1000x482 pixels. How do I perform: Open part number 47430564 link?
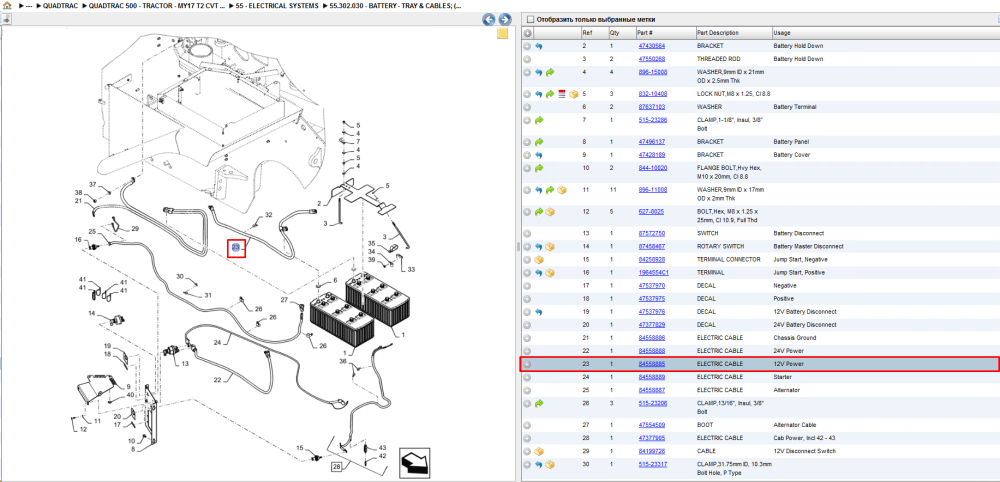pos(651,46)
